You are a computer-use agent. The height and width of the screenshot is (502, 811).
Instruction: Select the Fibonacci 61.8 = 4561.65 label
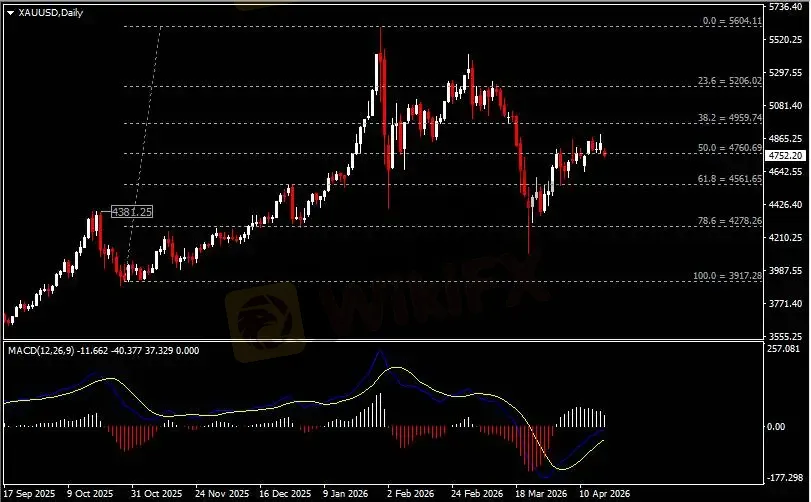pyautogui.click(x=730, y=178)
